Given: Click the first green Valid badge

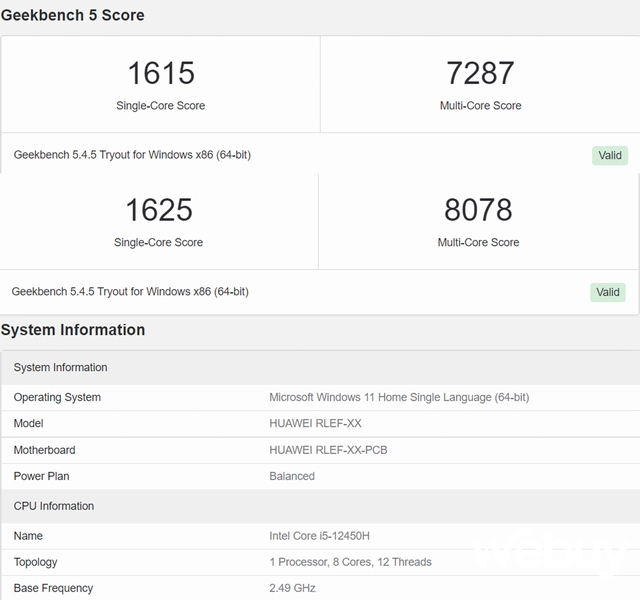Looking at the screenshot, I should [609, 155].
